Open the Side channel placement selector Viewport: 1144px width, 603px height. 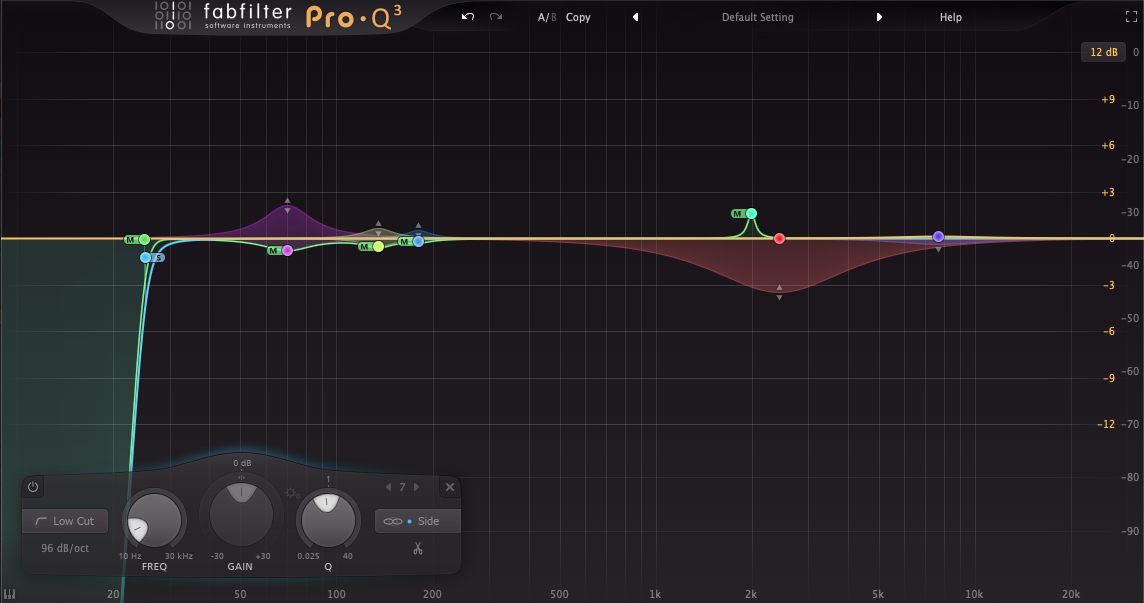click(430, 521)
